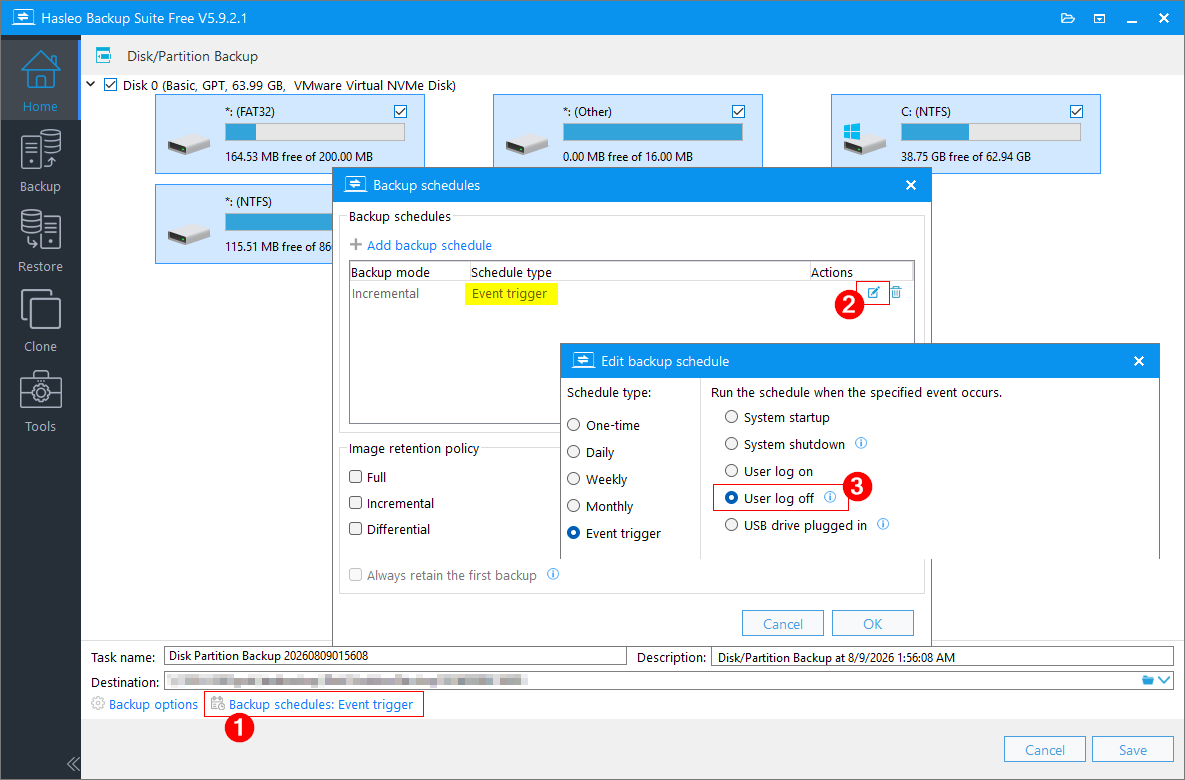This screenshot has height=780, width=1185.
Task: Click the plus icon for Add backup schedule
Action: 356,245
